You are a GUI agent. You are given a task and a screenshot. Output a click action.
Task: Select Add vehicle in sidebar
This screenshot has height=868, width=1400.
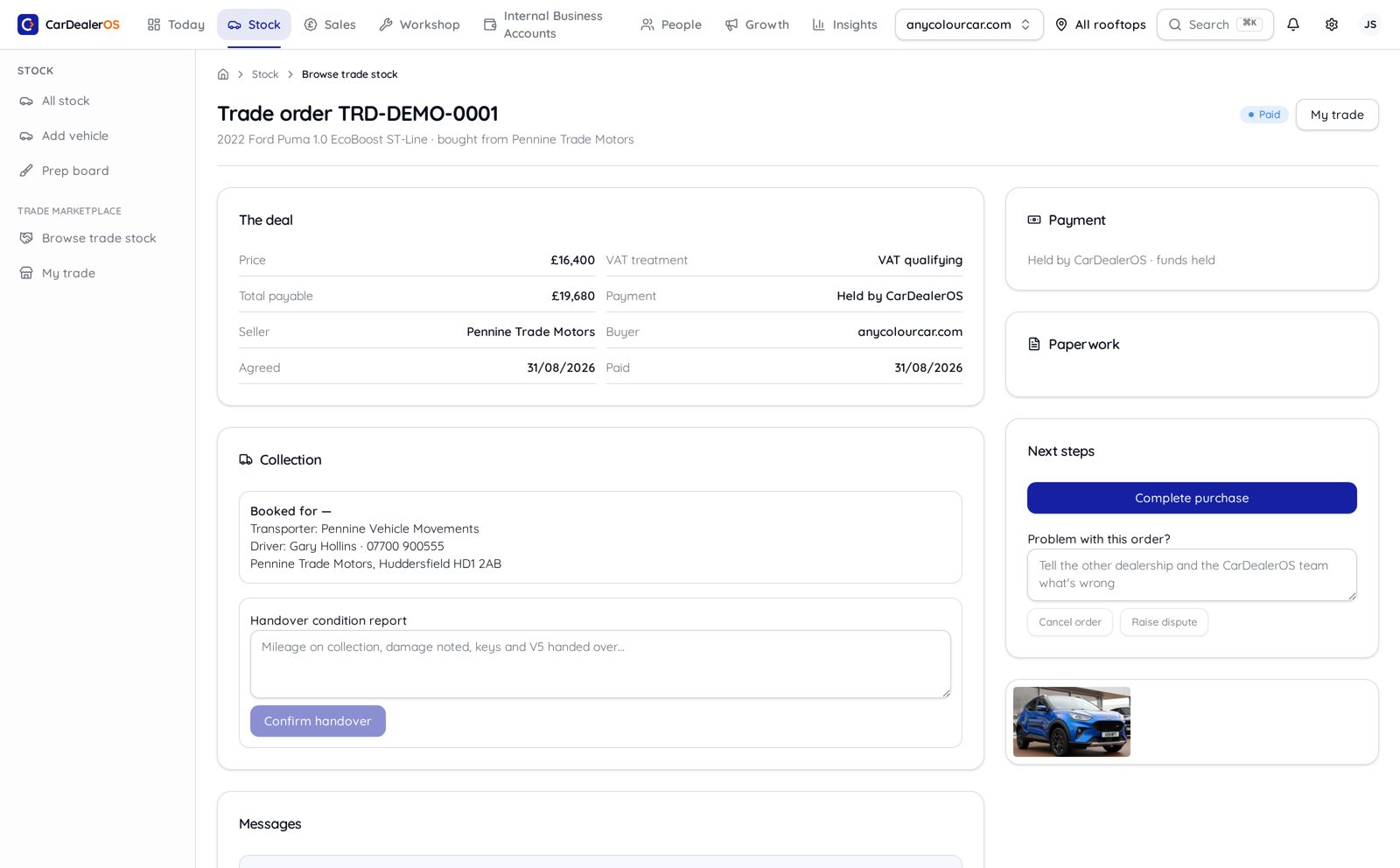[x=97, y=136]
